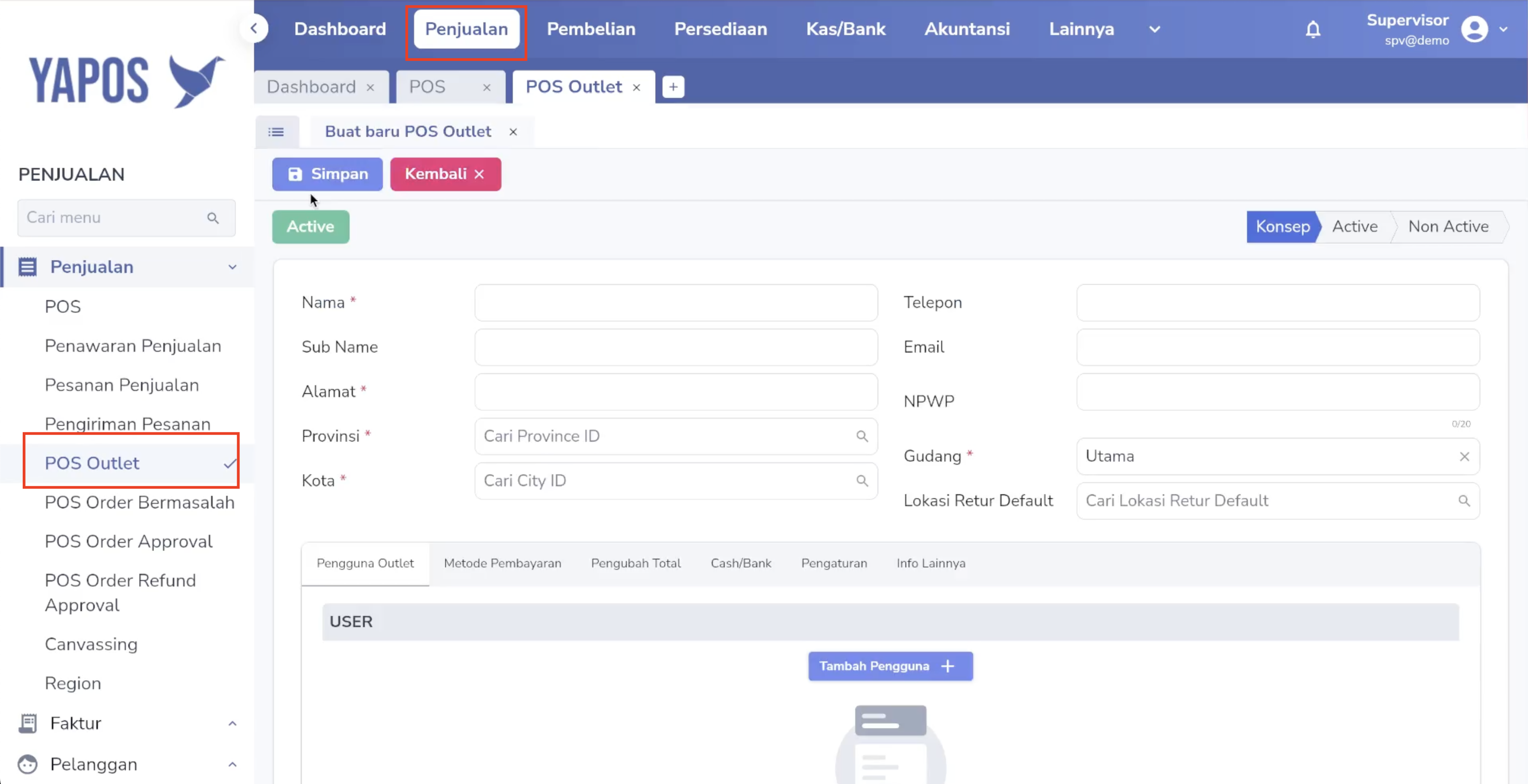
Task: Clear the Gudang Utama value
Action: (x=1464, y=456)
